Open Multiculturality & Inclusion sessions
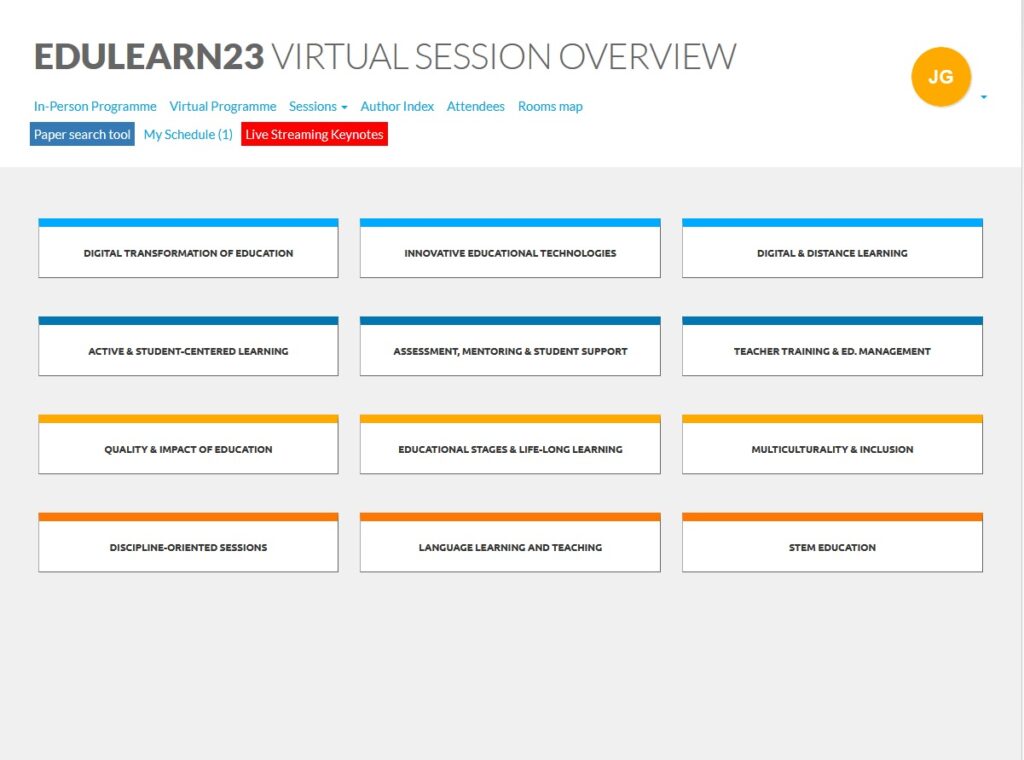Viewport: 1024px width, 760px height. tap(832, 444)
